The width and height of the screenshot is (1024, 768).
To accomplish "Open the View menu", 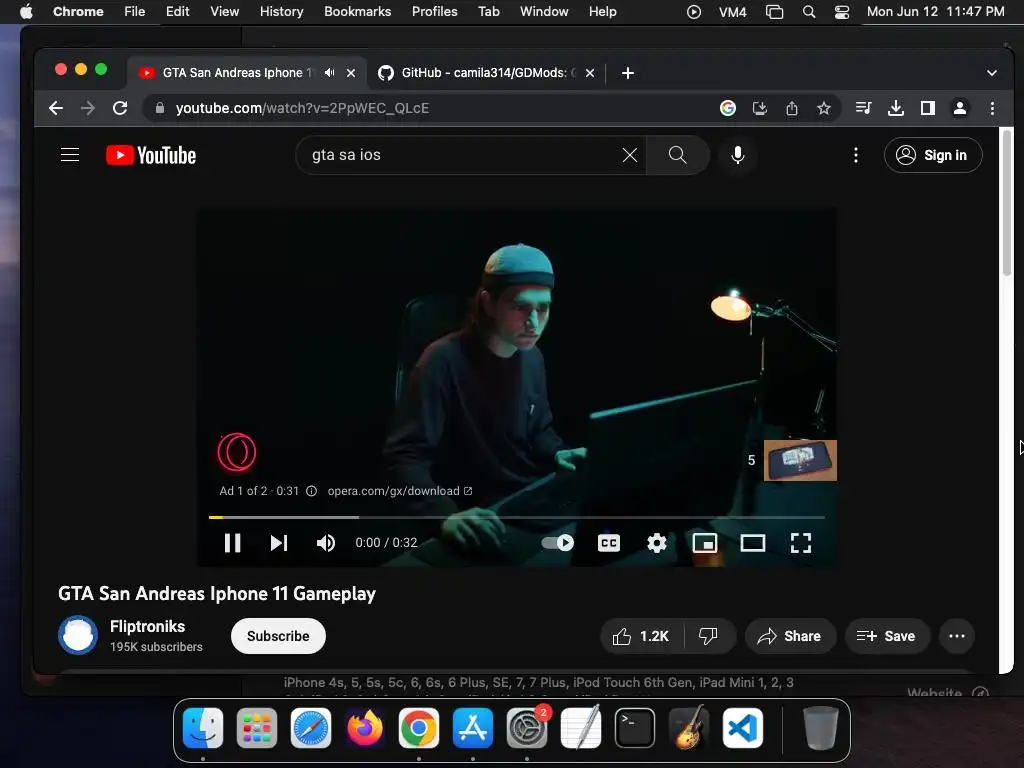I will pyautogui.click(x=225, y=12).
